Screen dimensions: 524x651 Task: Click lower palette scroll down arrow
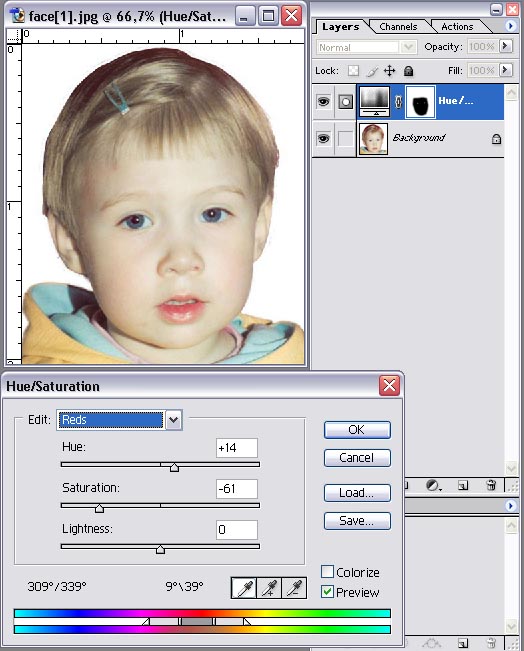(x=511, y=626)
